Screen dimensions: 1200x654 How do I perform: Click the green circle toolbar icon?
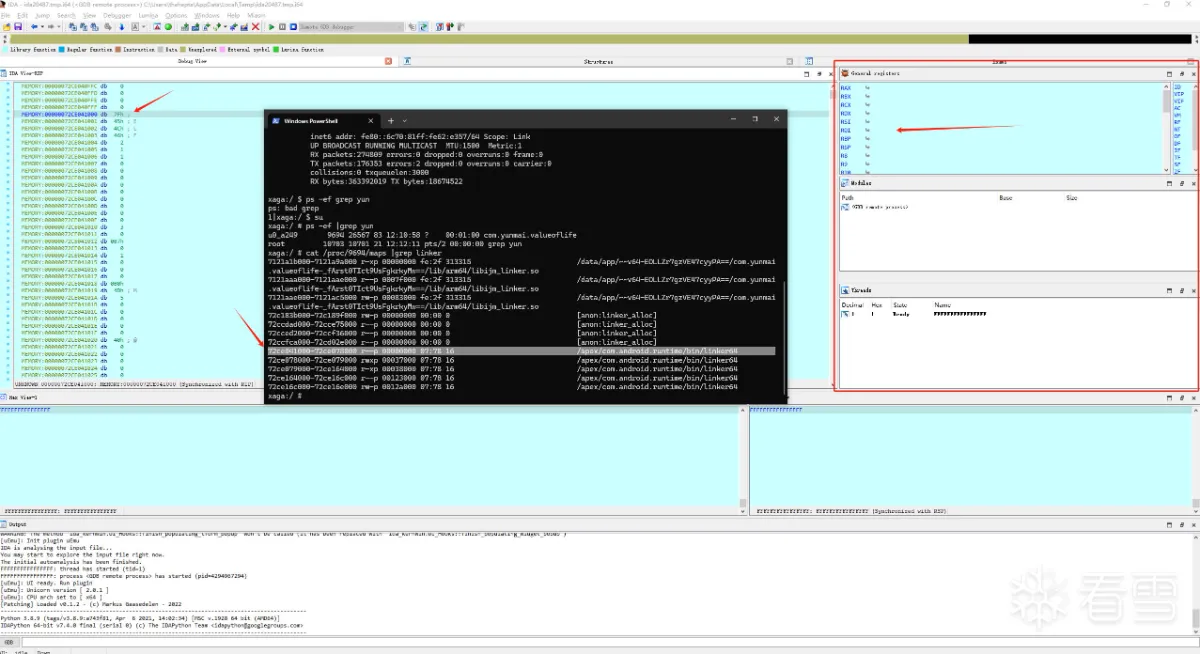point(168,27)
